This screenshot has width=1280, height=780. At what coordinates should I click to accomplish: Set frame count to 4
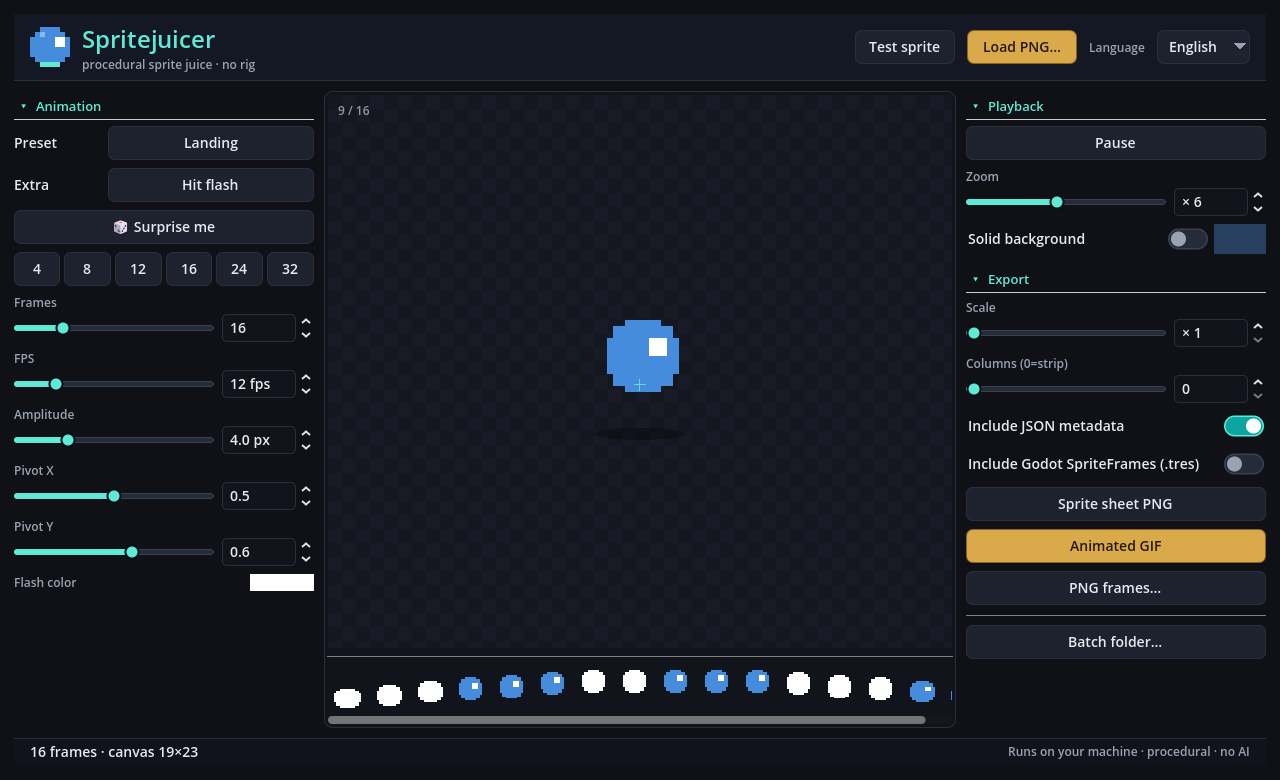tap(37, 269)
